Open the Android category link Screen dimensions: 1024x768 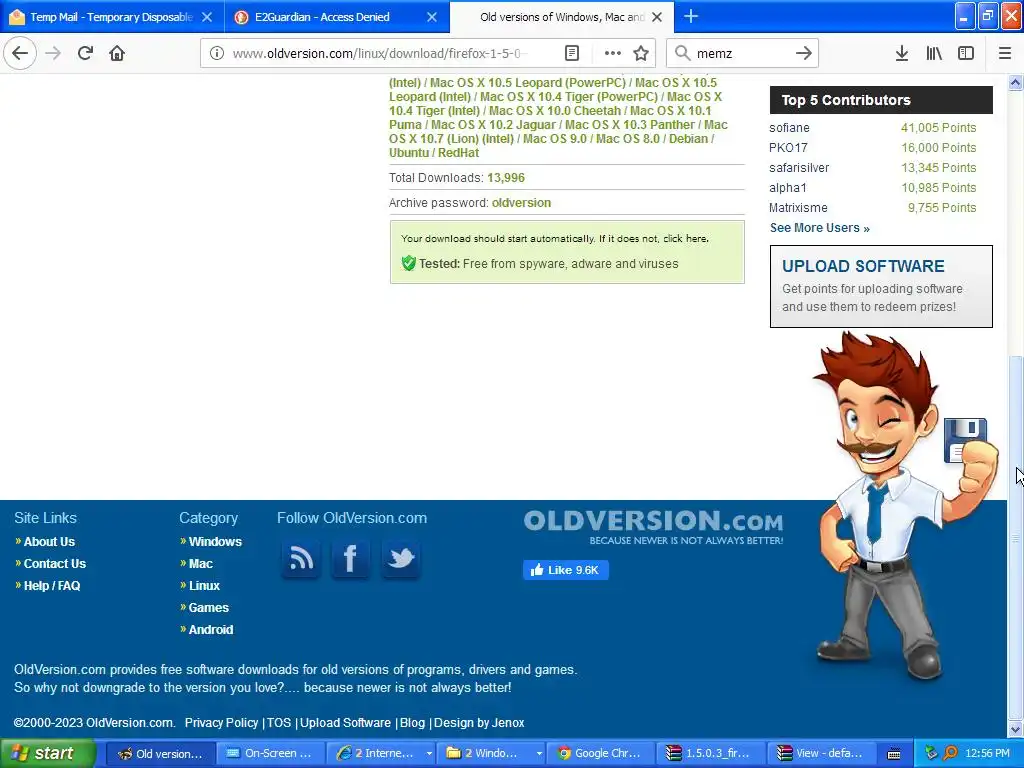tap(210, 630)
